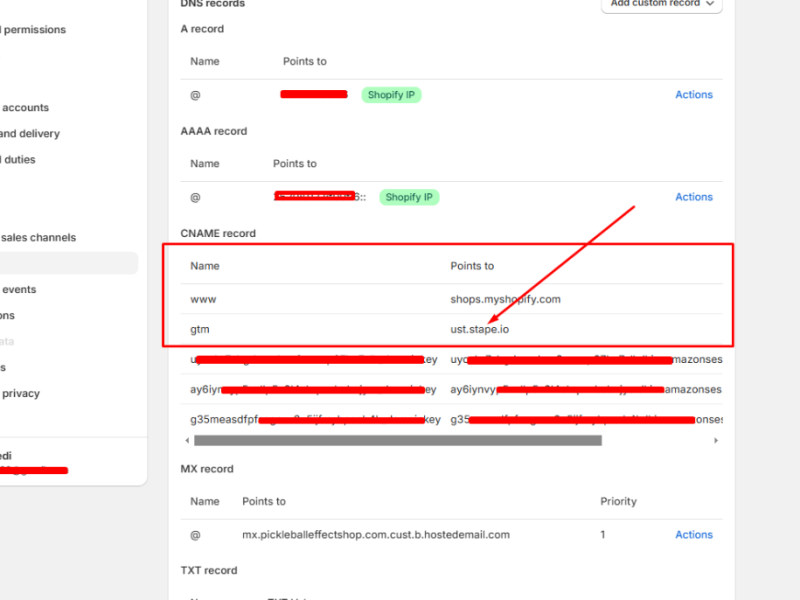Click the Points to header in CNAME table
The width and height of the screenshot is (800, 600).
[472, 266]
